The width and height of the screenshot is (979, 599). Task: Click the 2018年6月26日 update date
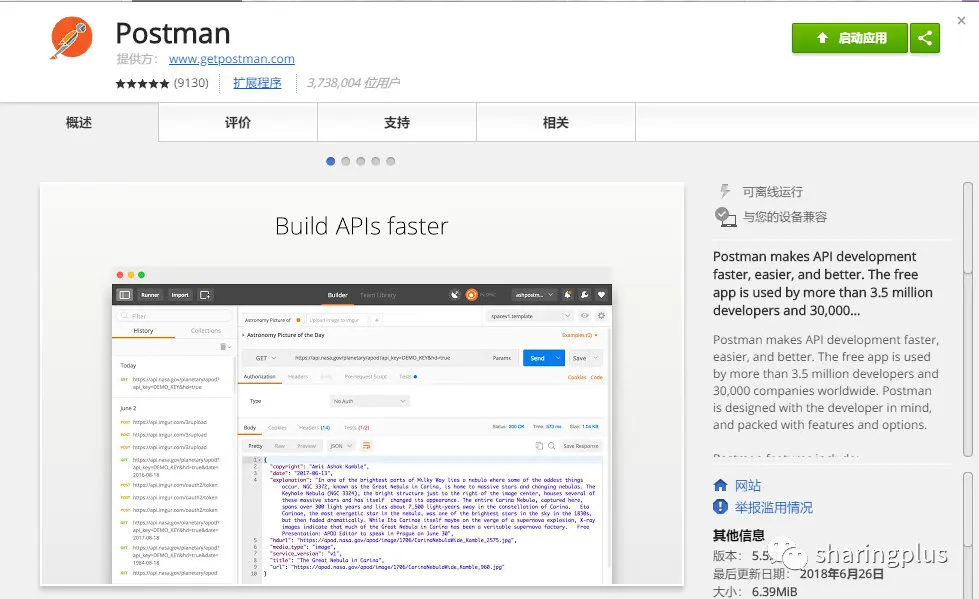click(x=842, y=573)
